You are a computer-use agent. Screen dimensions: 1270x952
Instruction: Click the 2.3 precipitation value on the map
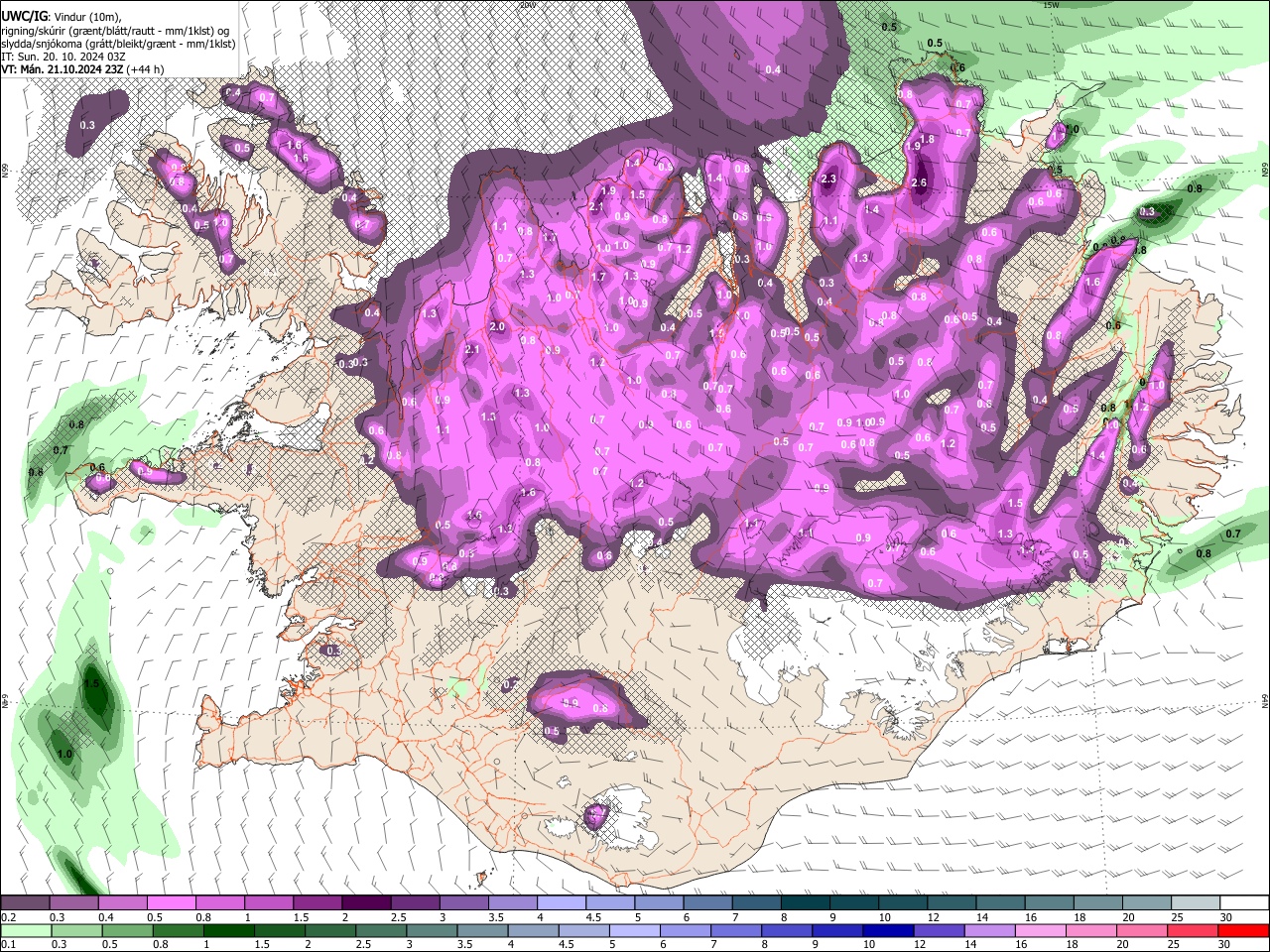tap(829, 179)
